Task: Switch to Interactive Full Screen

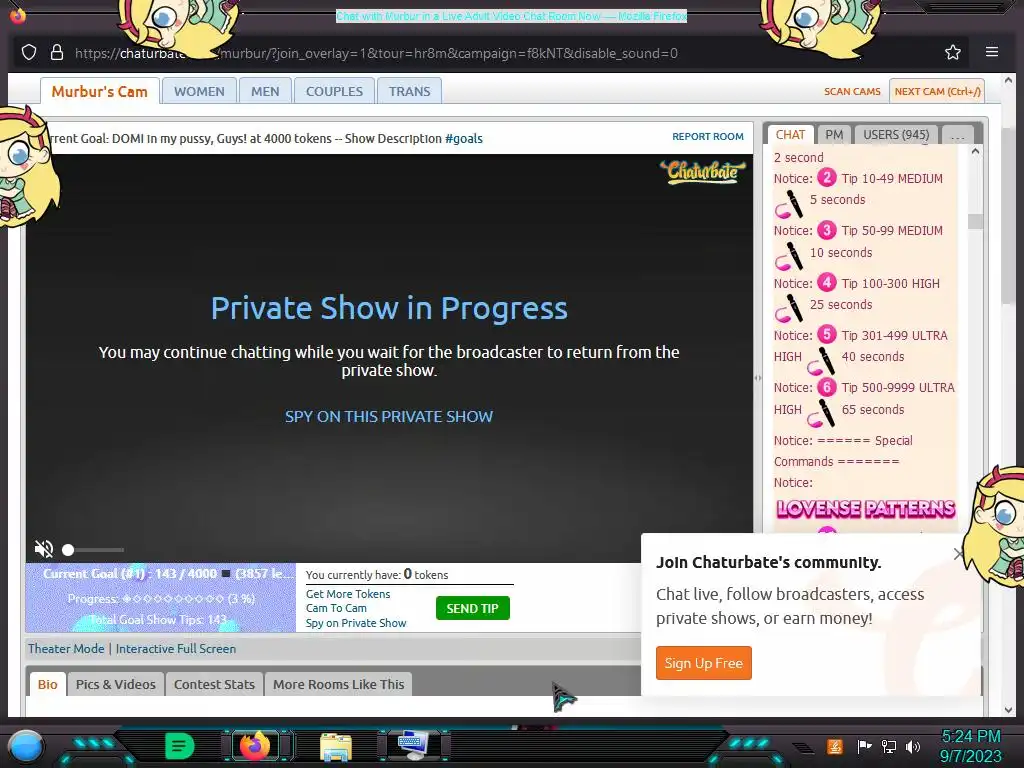Action: click(176, 648)
